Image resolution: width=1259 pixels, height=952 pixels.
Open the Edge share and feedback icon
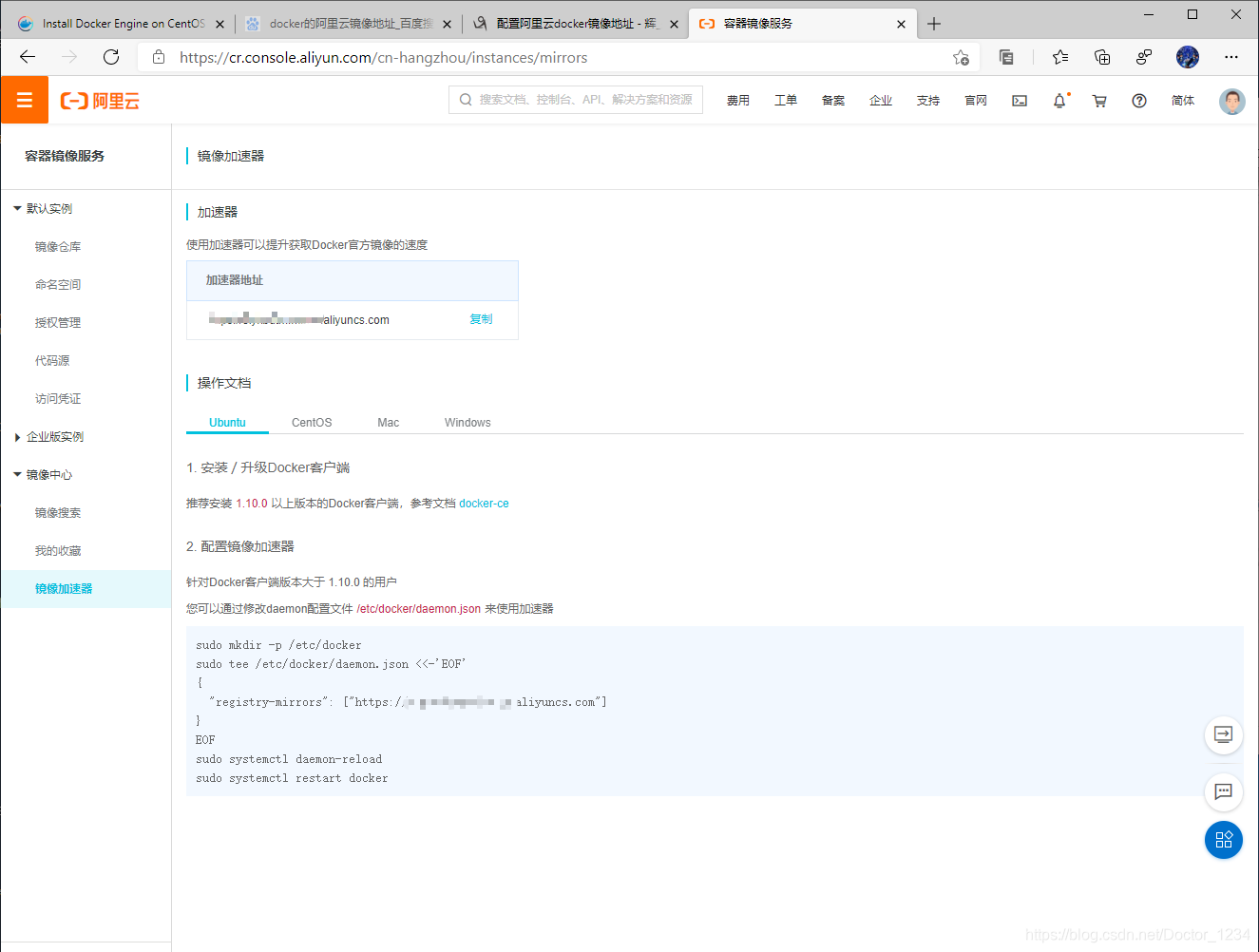coord(1144,57)
